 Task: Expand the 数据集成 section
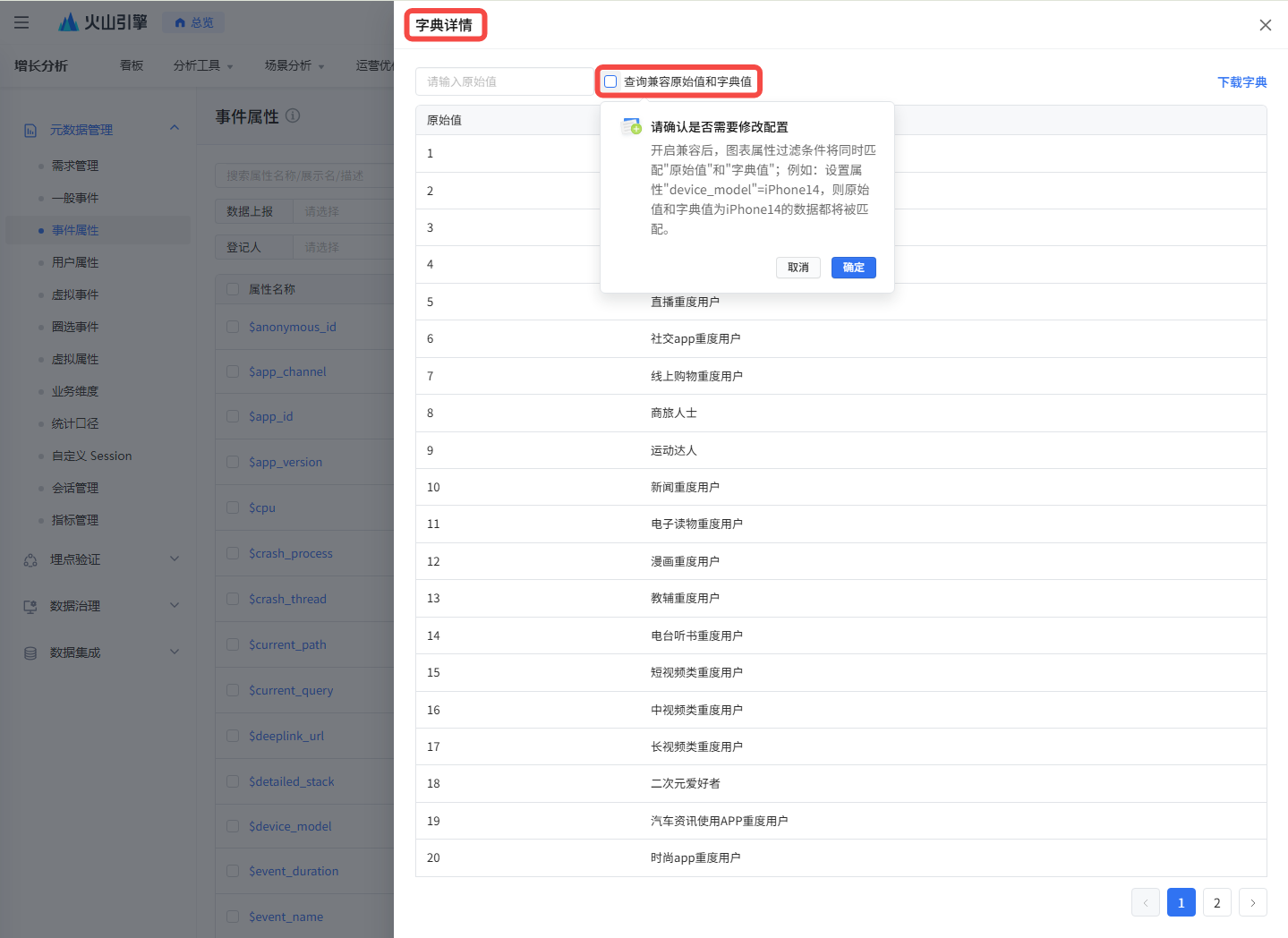click(175, 652)
